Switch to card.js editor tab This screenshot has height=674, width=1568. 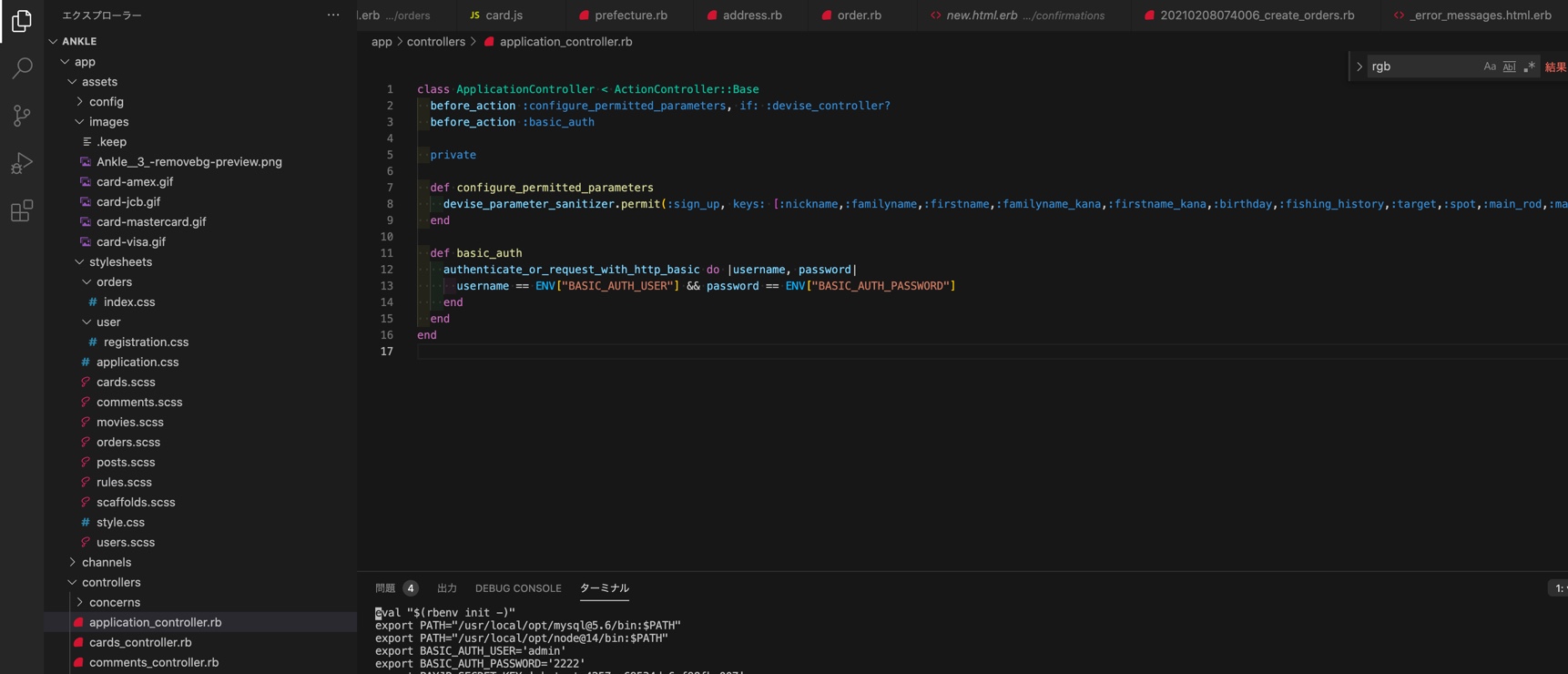tap(504, 15)
